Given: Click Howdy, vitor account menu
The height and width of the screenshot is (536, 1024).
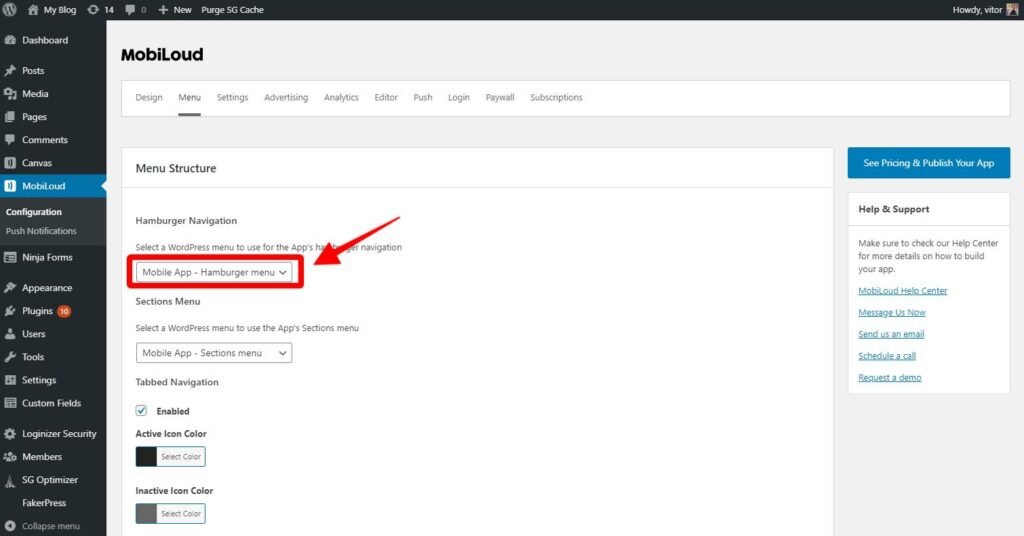Looking at the screenshot, I should (x=985, y=10).
